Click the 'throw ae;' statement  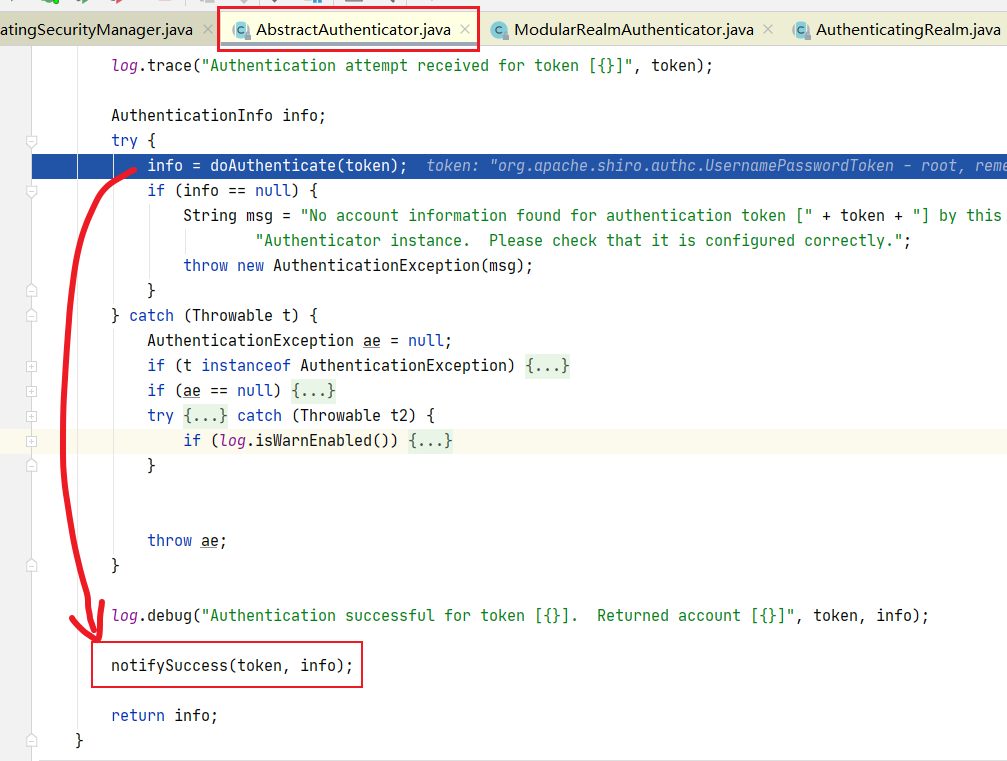pyautogui.click(x=187, y=541)
